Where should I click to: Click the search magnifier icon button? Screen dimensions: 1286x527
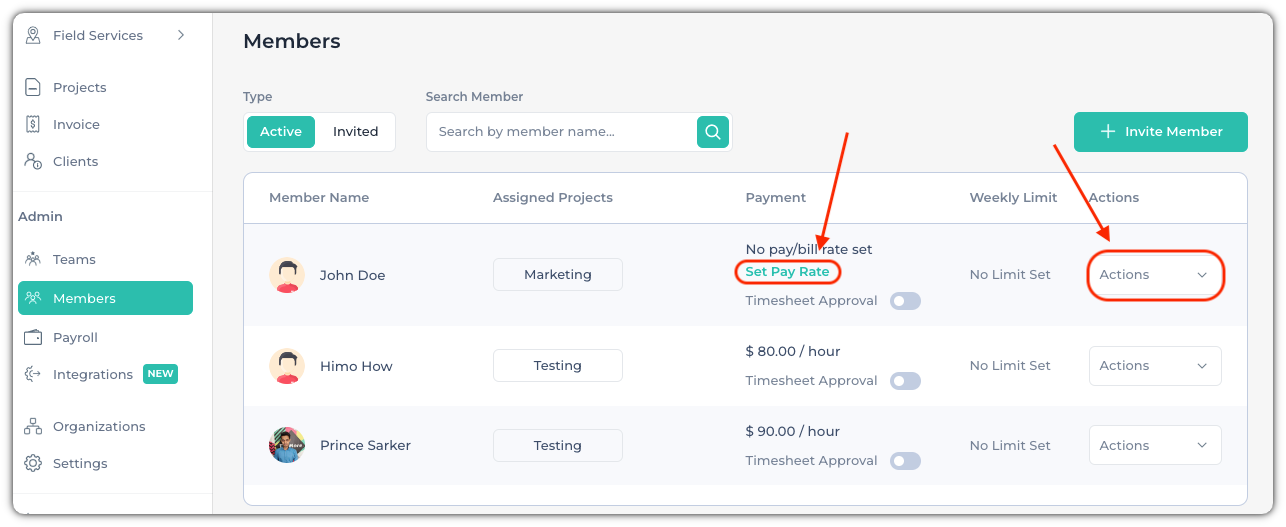(712, 131)
